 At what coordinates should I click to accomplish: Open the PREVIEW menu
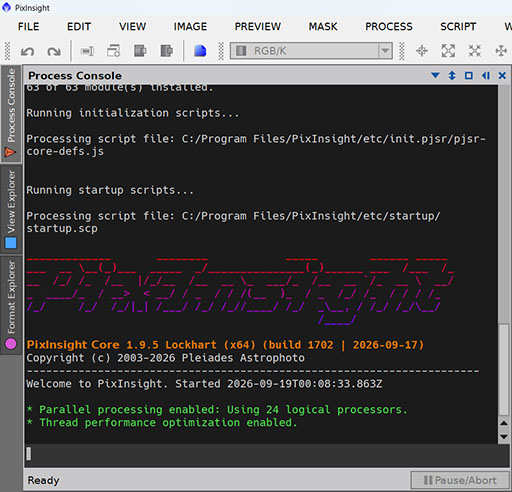[x=258, y=26]
